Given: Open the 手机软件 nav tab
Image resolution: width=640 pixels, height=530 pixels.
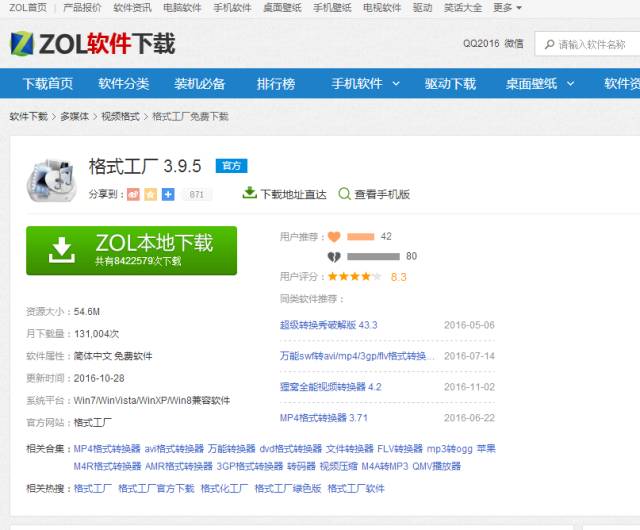Looking at the screenshot, I should click(x=357, y=84).
